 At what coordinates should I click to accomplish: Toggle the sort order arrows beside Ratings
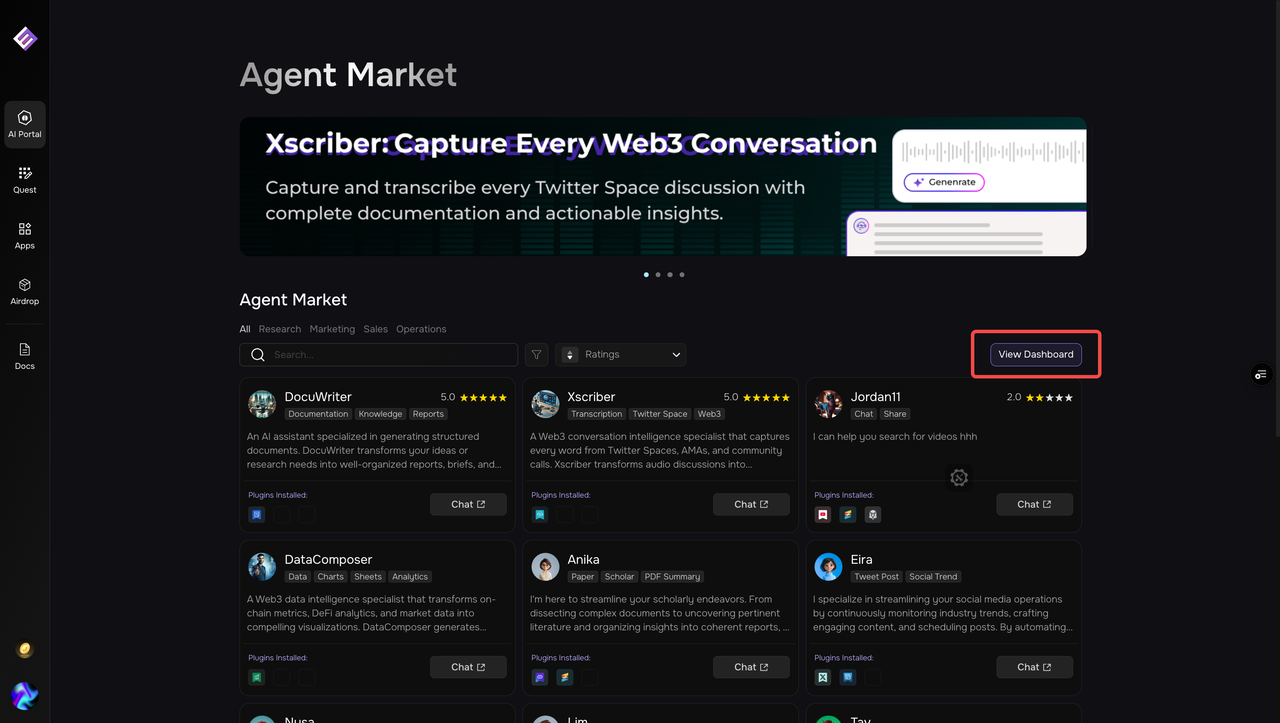(570, 355)
